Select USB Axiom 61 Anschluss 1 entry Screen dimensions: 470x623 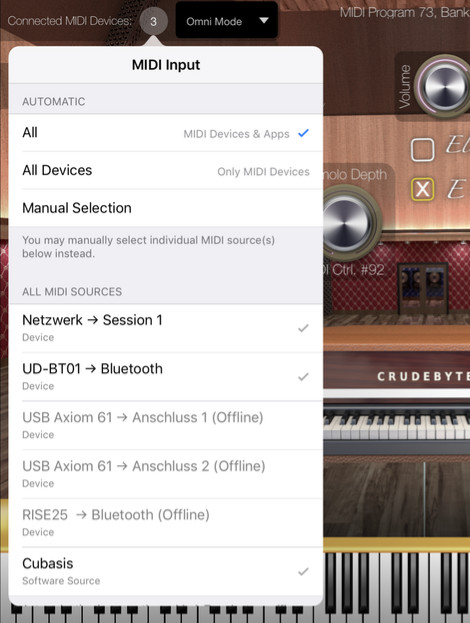click(x=166, y=425)
